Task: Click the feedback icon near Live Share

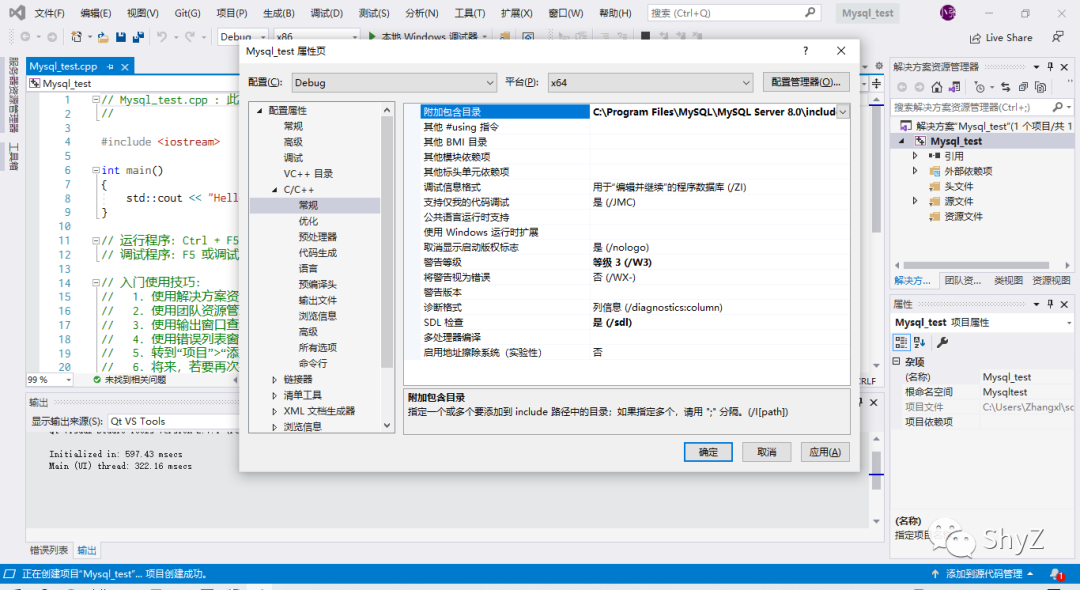Action: coord(1057,37)
